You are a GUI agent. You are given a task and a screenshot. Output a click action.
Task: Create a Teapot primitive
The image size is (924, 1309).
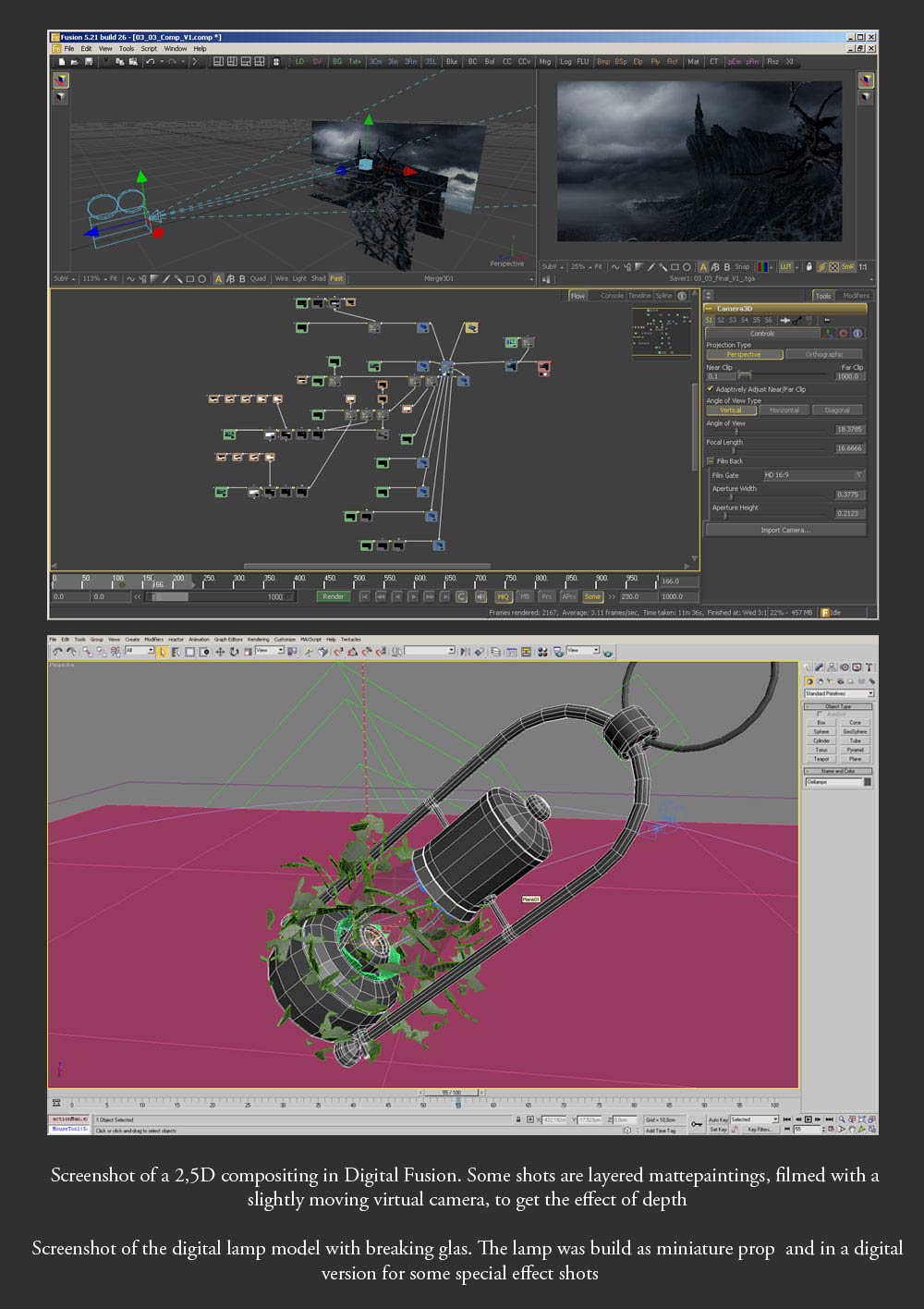coord(821,759)
